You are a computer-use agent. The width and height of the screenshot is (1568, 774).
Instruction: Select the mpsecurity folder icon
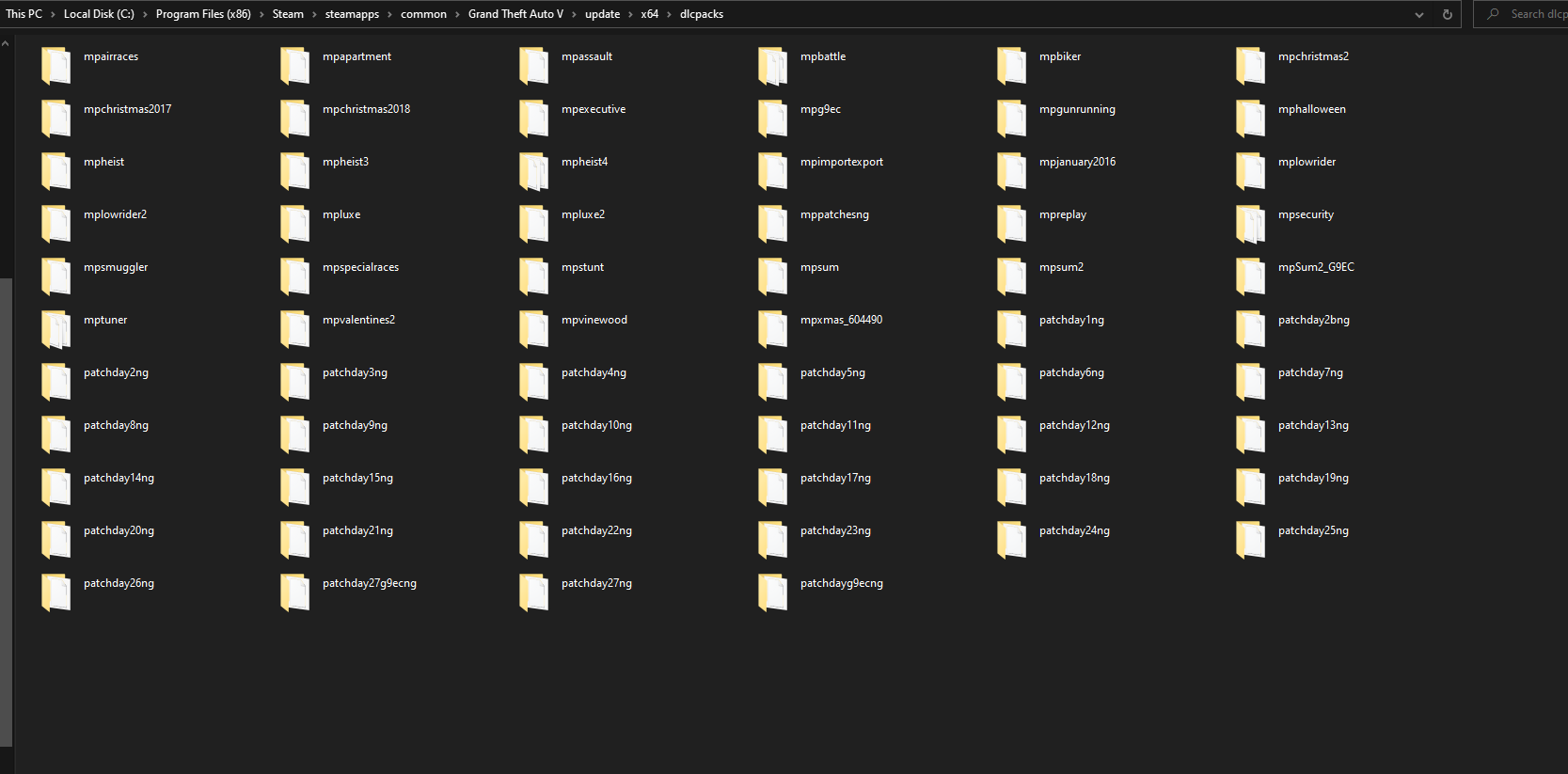tap(1250, 223)
